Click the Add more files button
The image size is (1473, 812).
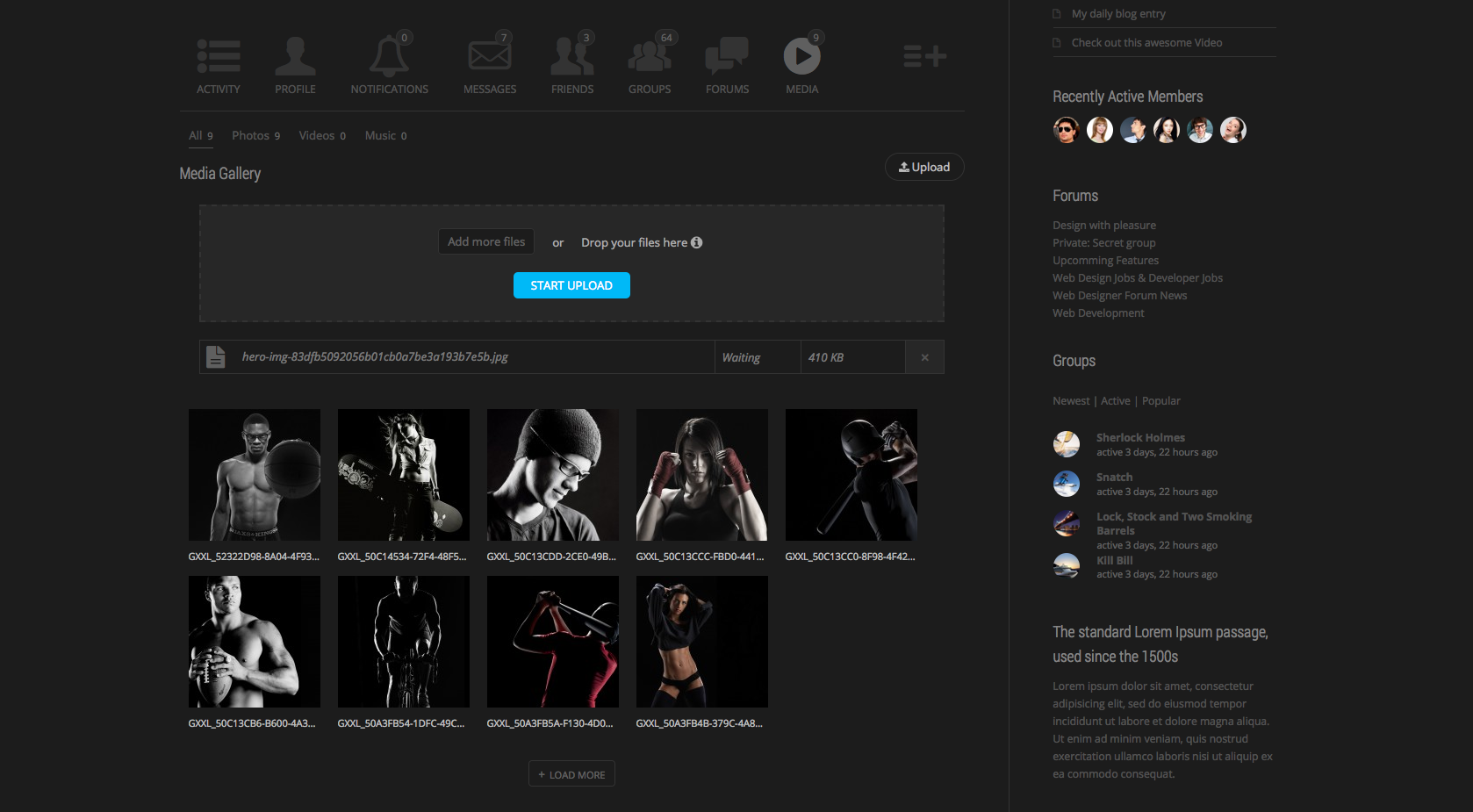(486, 241)
